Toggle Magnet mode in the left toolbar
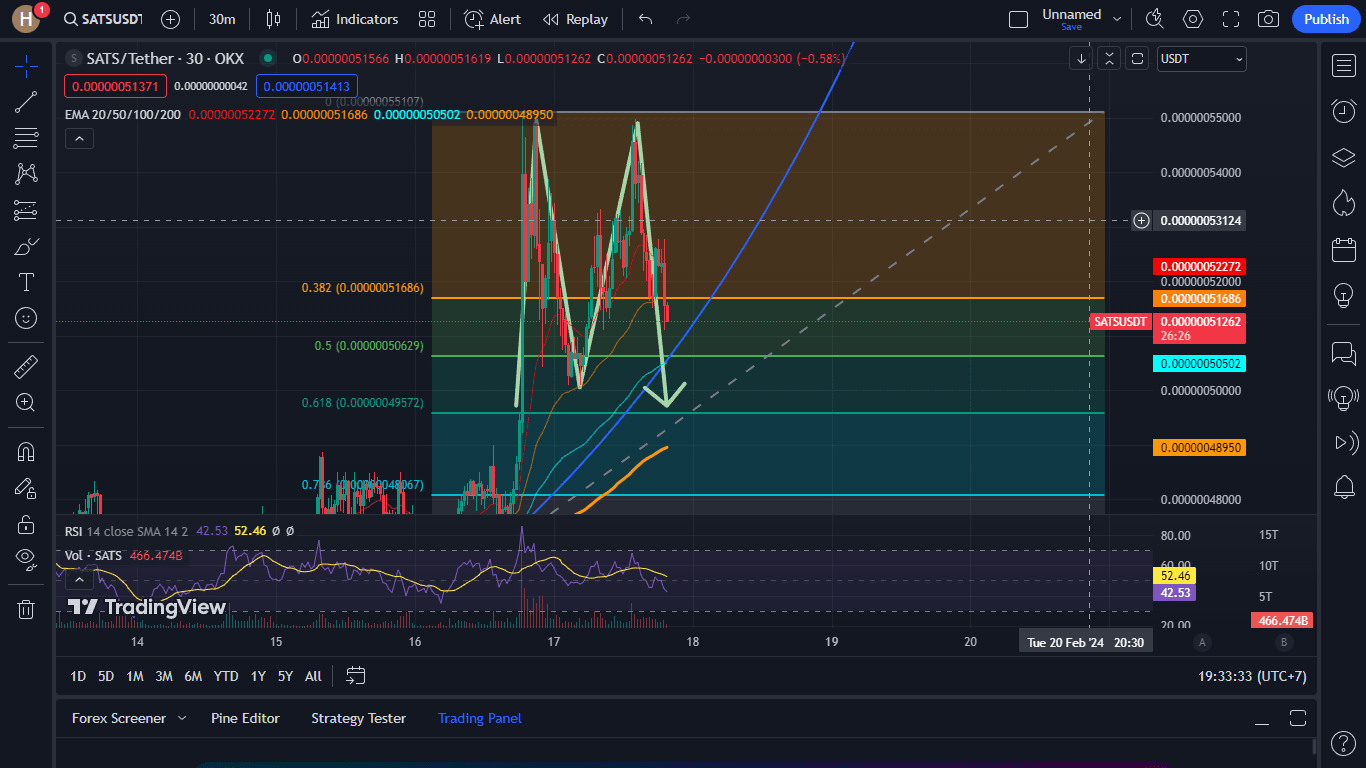 25,450
